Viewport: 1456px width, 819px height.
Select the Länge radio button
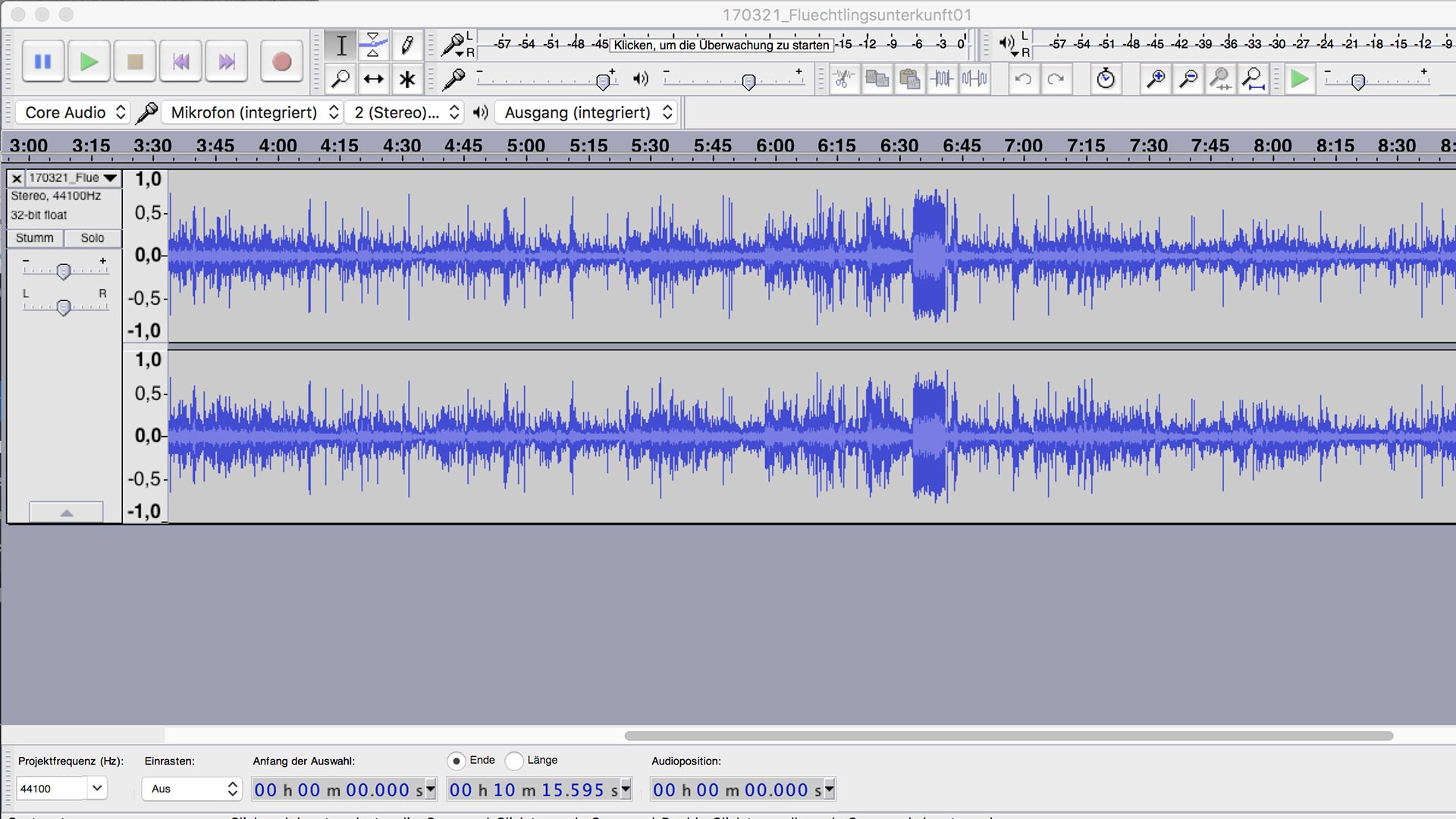(514, 761)
